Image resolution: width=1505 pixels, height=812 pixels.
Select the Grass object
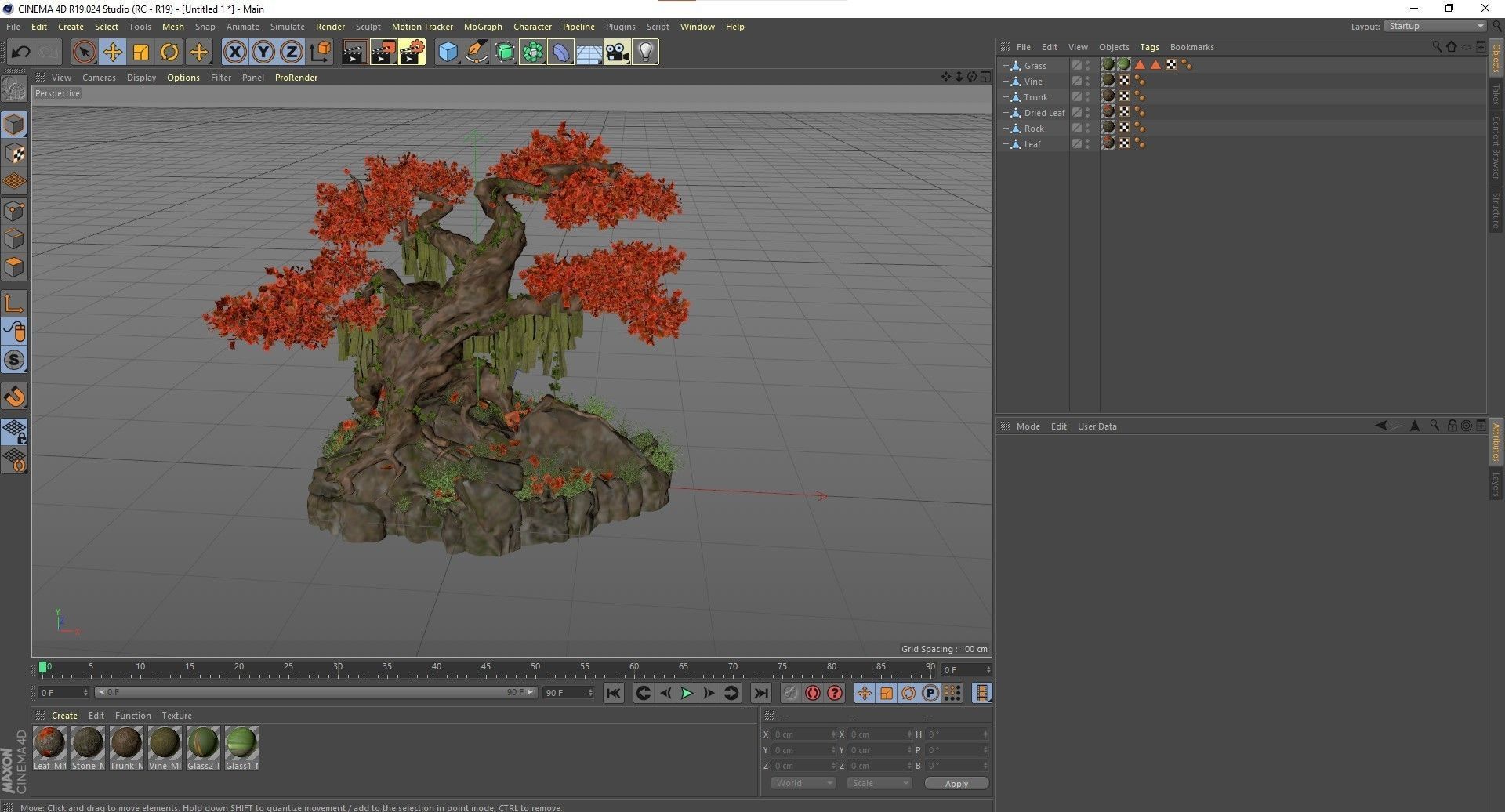click(1035, 66)
